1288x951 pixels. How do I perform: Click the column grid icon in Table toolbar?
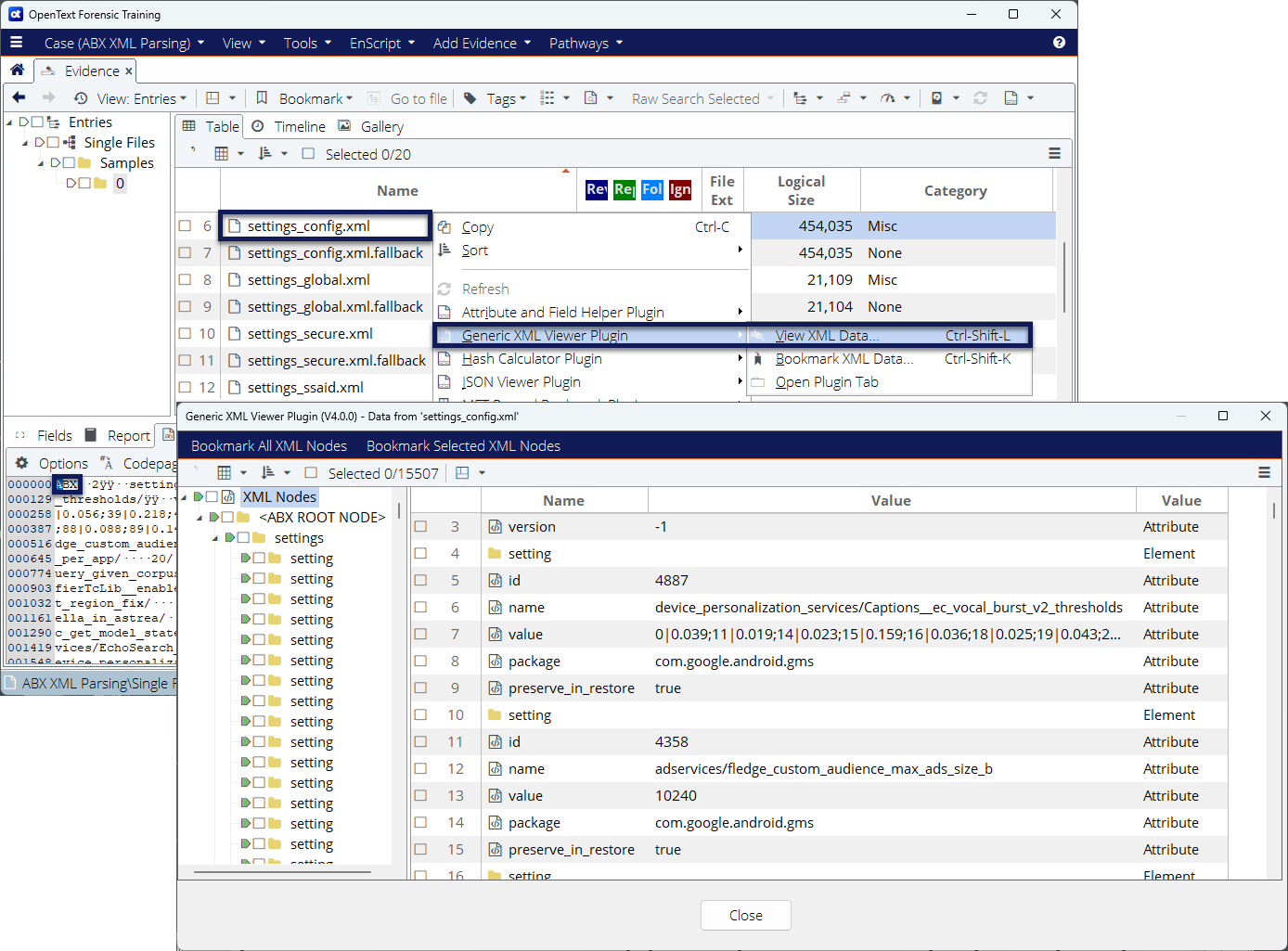coord(222,154)
